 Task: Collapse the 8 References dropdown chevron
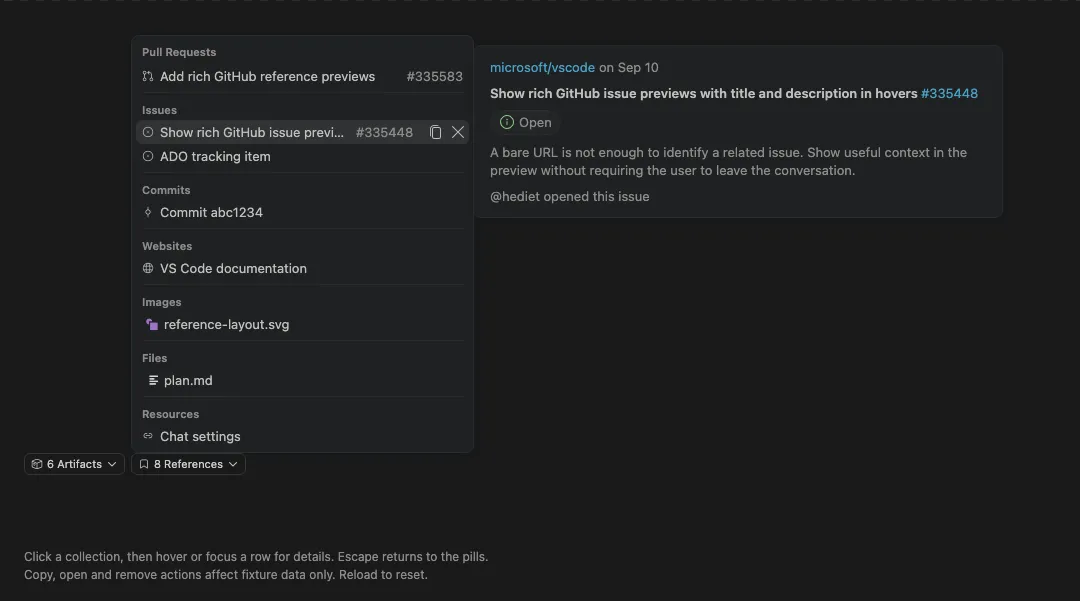click(x=233, y=465)
